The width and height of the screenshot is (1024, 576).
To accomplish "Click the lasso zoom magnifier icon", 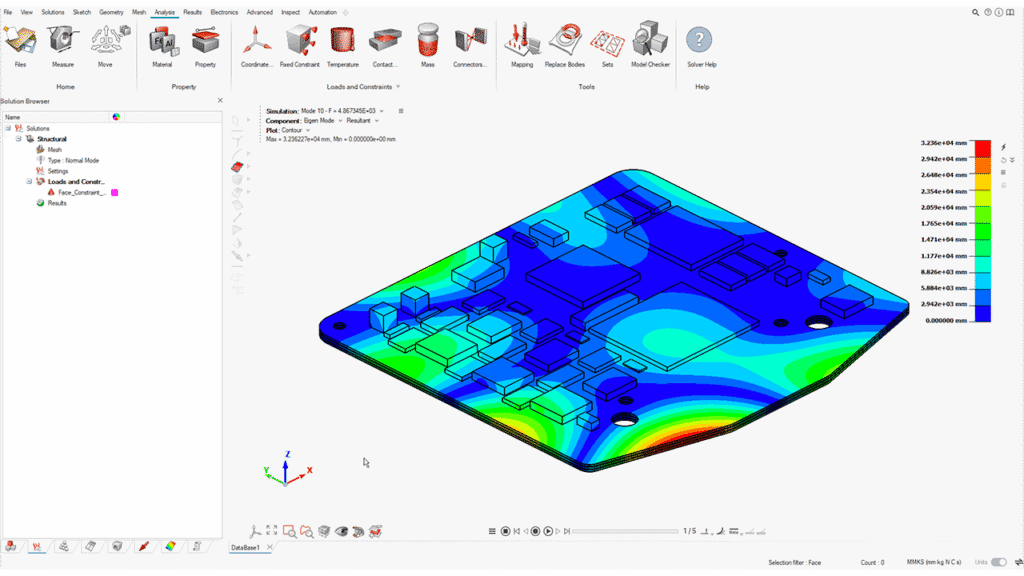I will tap(306, 532).
